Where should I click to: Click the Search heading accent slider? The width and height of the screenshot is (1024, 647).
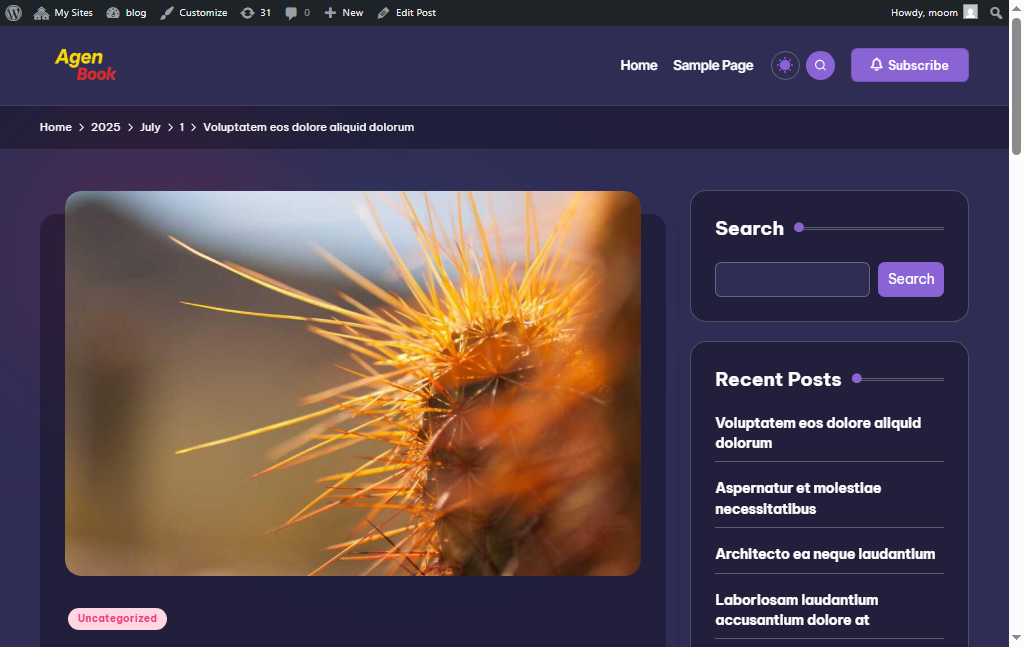[798, 228]
